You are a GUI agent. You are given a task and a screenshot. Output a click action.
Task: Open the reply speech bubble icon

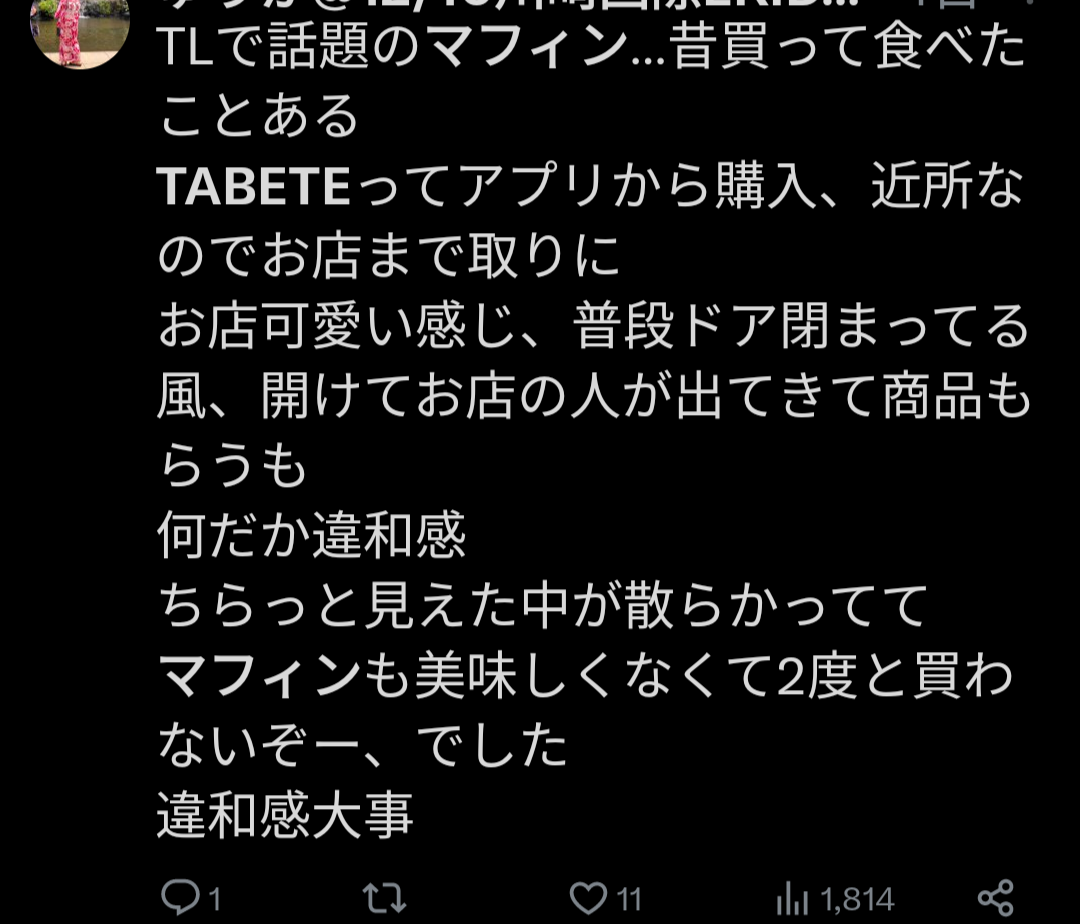coord(180,896)
